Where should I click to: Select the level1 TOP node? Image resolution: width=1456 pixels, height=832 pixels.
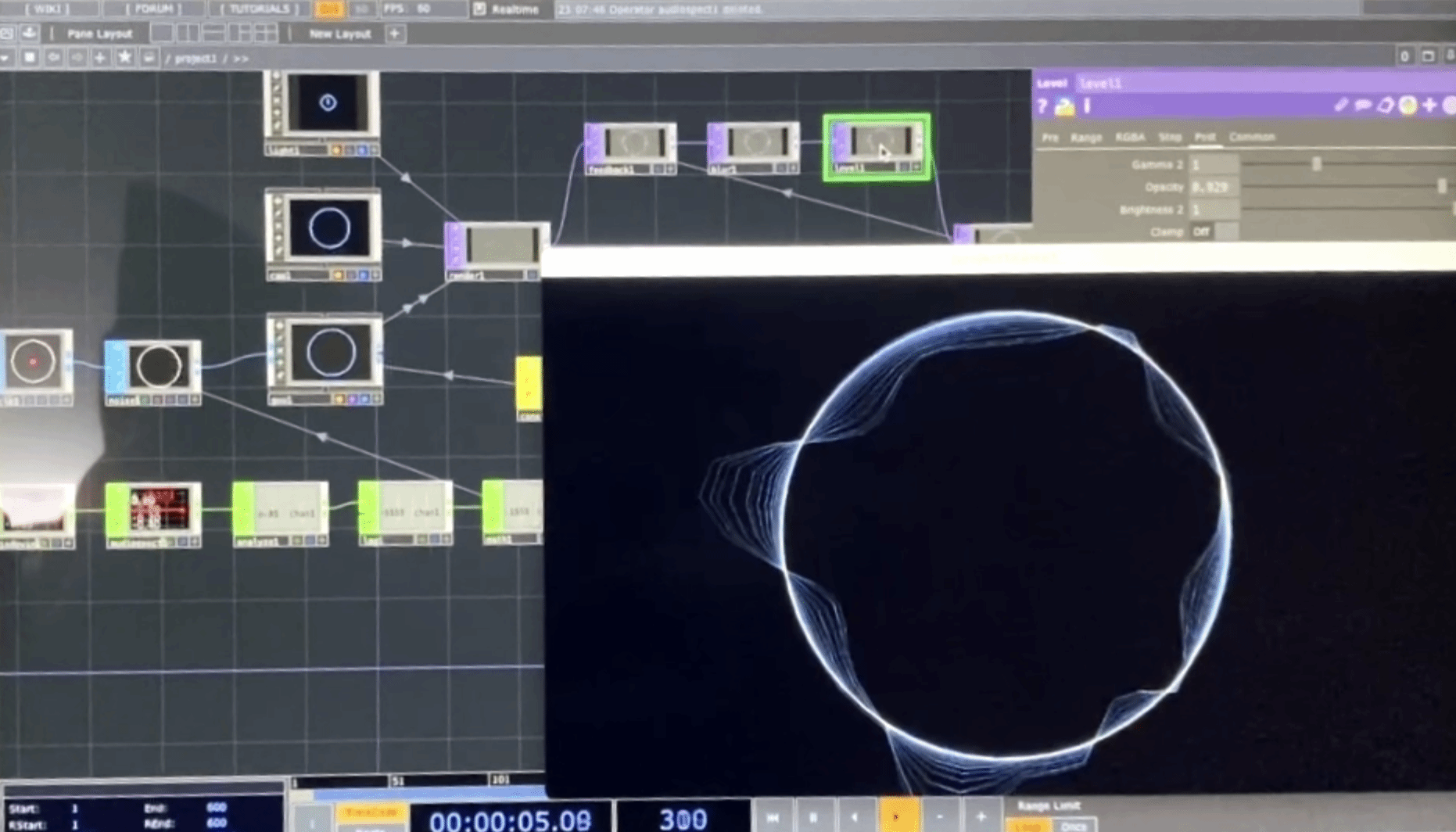[877, 146]
